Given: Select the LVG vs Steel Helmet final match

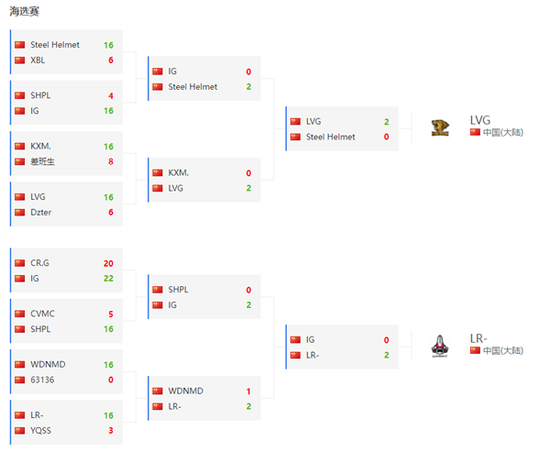Looking at the screenshot, I should [342, 129].
